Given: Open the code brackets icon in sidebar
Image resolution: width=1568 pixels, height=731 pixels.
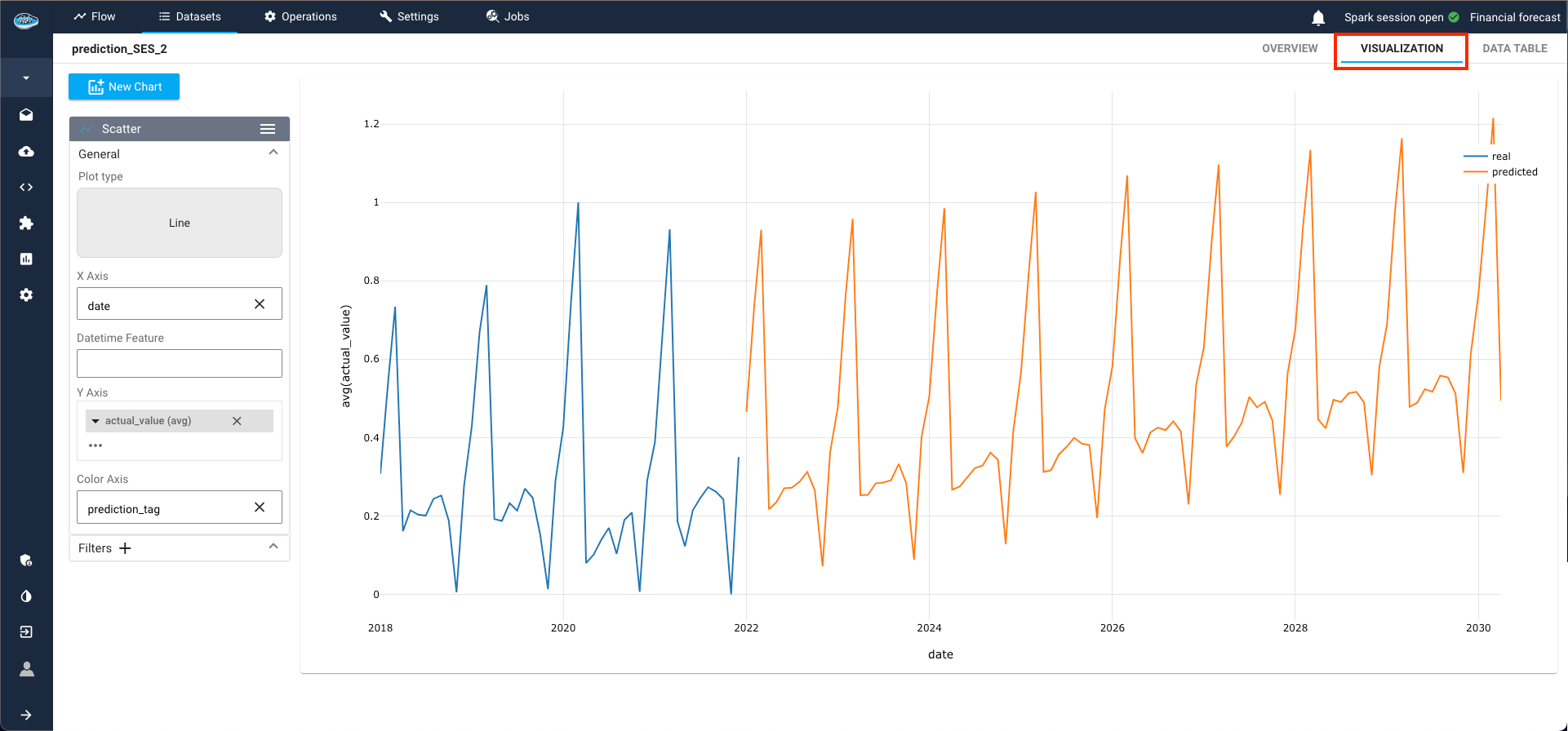Looking at the screenshot, I should coord(26,188).
